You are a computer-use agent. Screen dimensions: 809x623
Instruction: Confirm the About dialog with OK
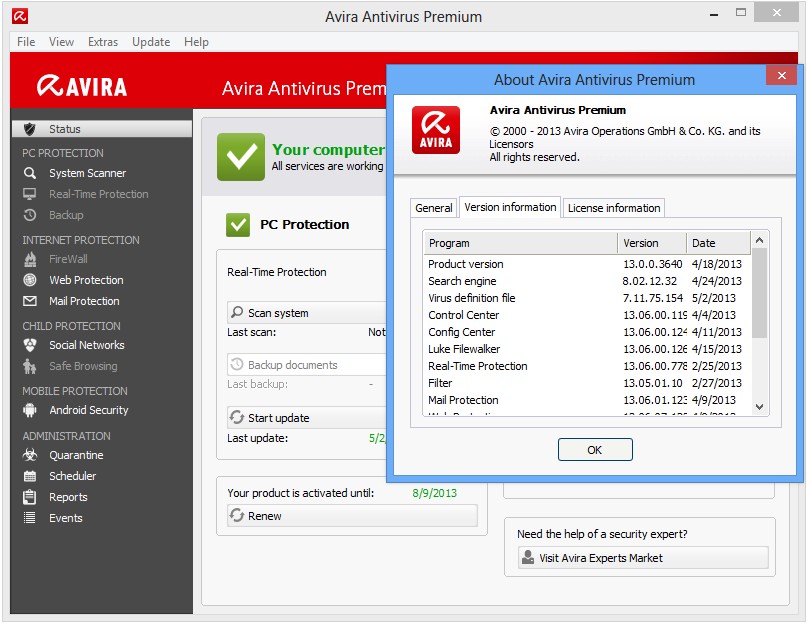(595, 450)
